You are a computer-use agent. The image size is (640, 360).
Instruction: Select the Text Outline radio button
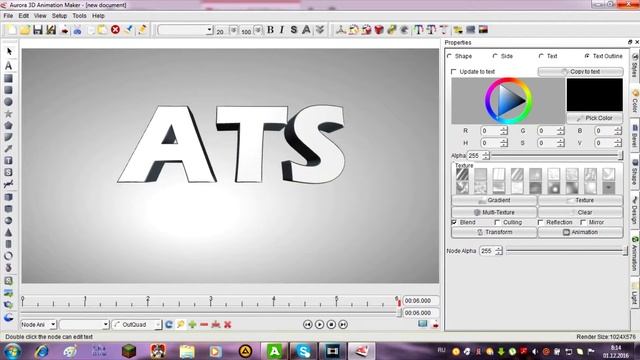pos(587,56)
